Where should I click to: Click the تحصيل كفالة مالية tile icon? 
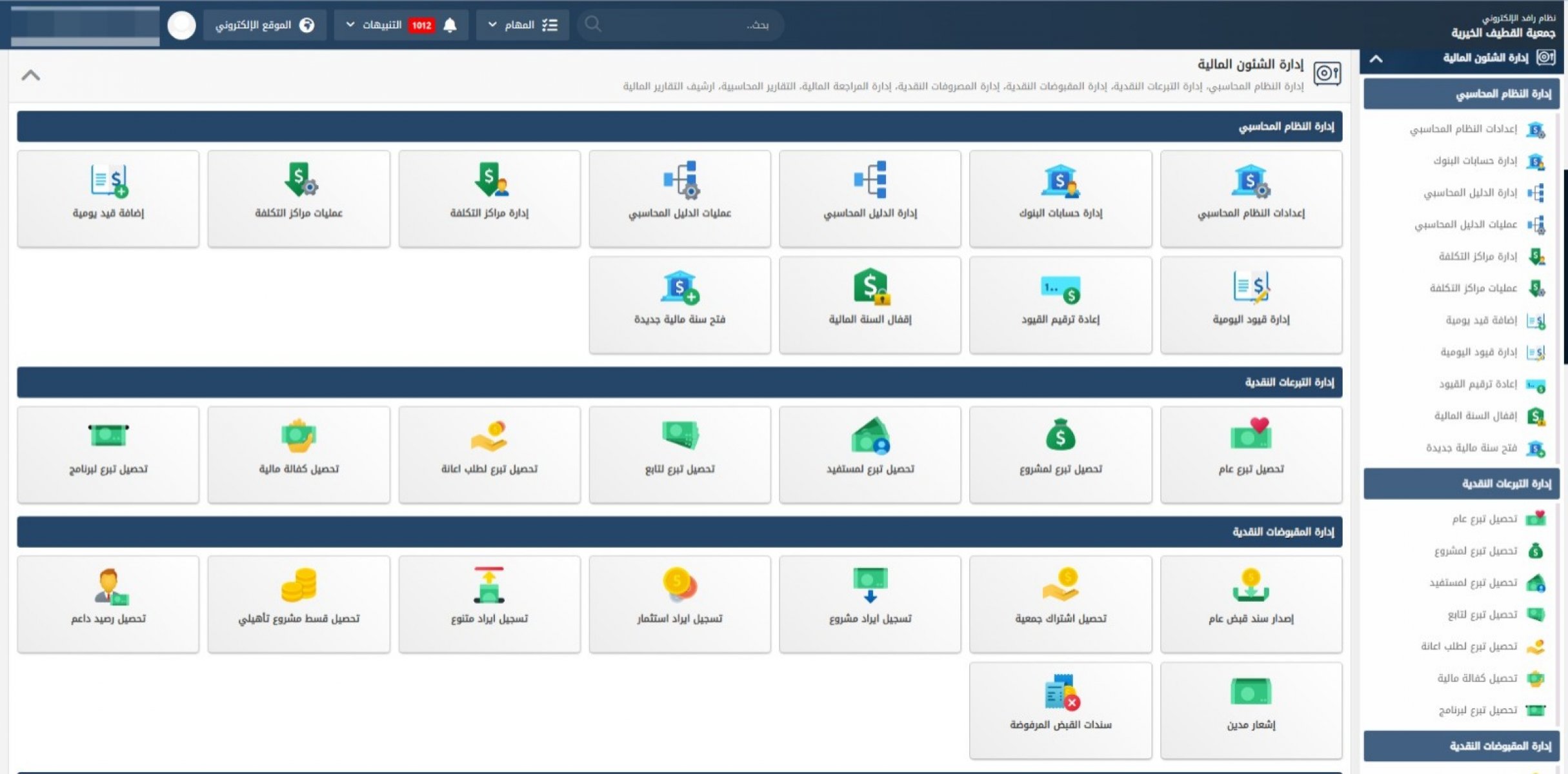point(299,436)
